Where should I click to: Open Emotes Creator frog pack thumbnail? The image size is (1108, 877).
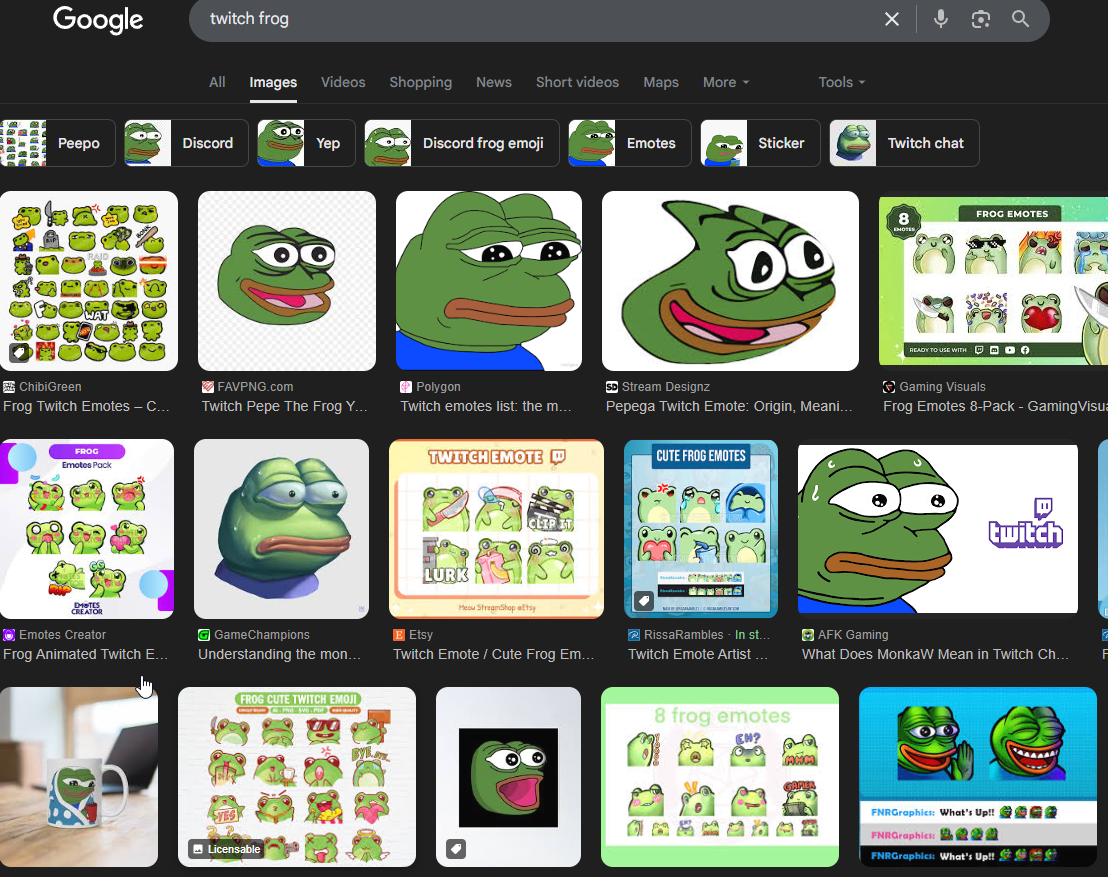click(x=87, y=529)
